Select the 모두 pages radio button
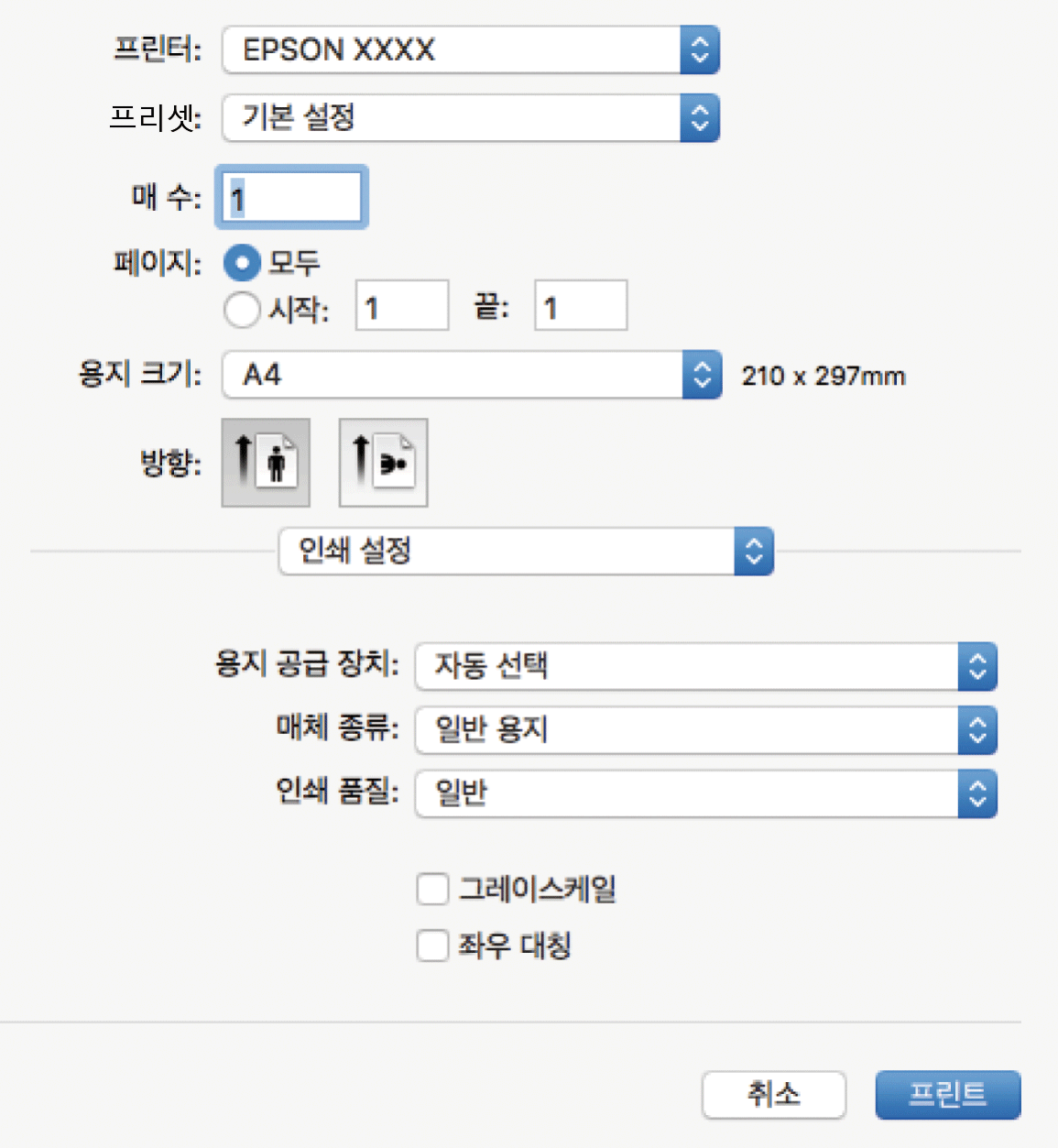Viewport: 1058px width, 1148px height. (x=242, y=264)
